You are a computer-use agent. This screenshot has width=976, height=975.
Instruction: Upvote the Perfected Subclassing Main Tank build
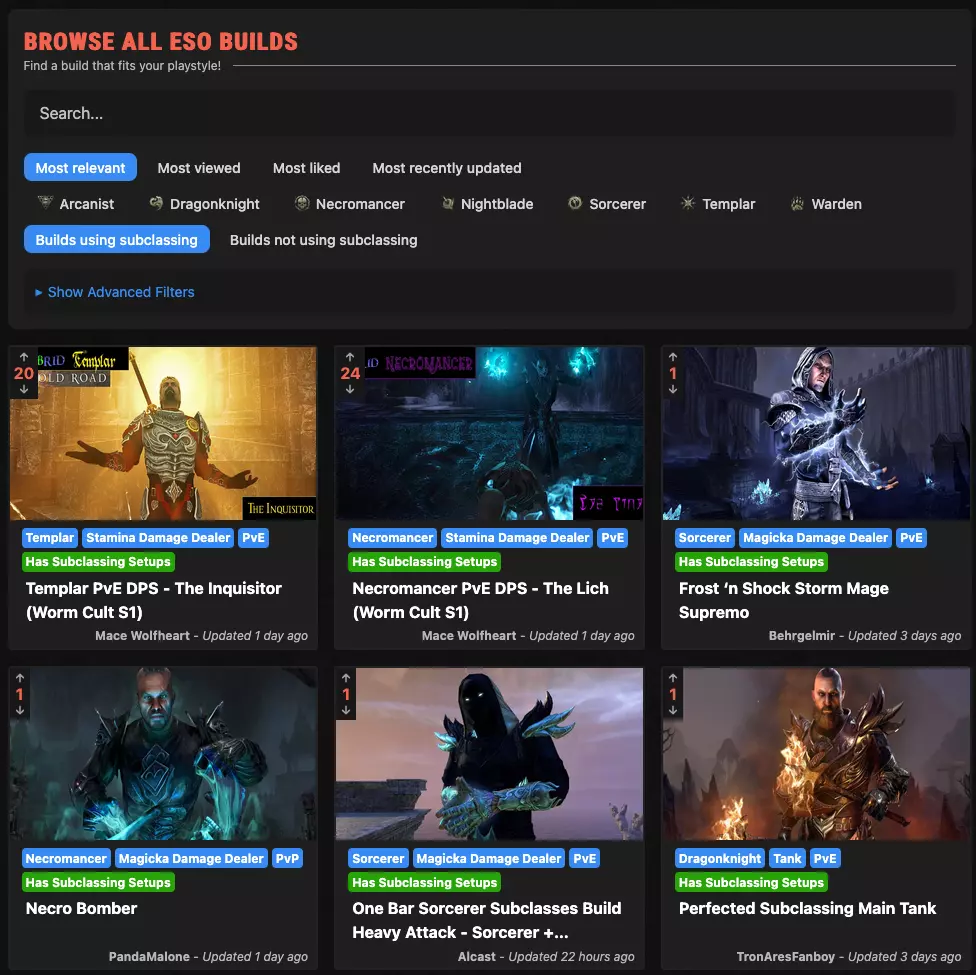coord(673,678)
